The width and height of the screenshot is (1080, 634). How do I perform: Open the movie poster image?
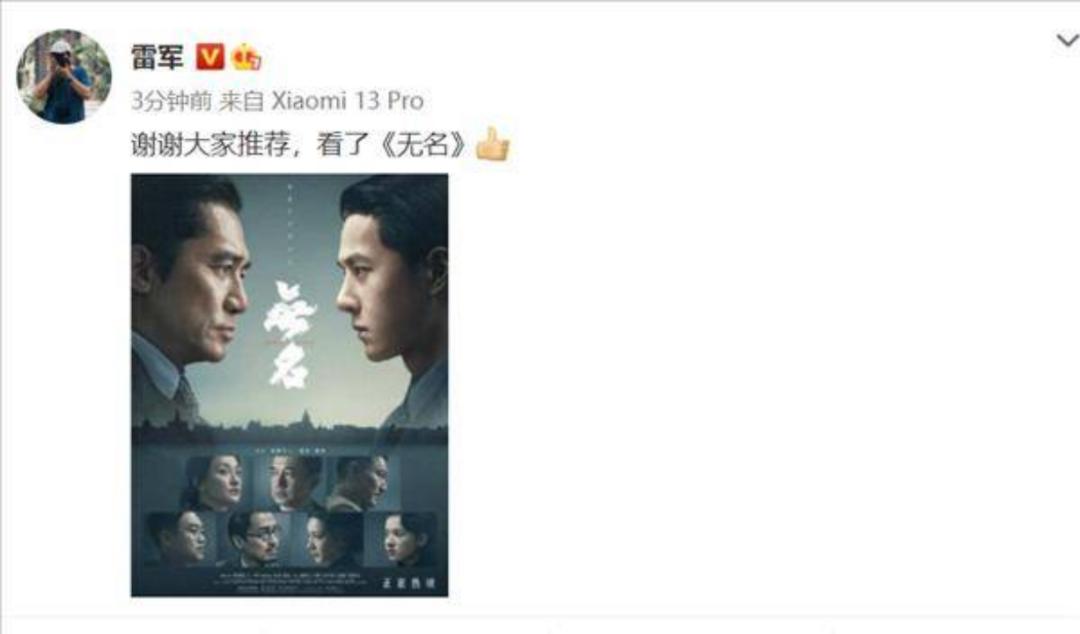click(x=289, y=385)
